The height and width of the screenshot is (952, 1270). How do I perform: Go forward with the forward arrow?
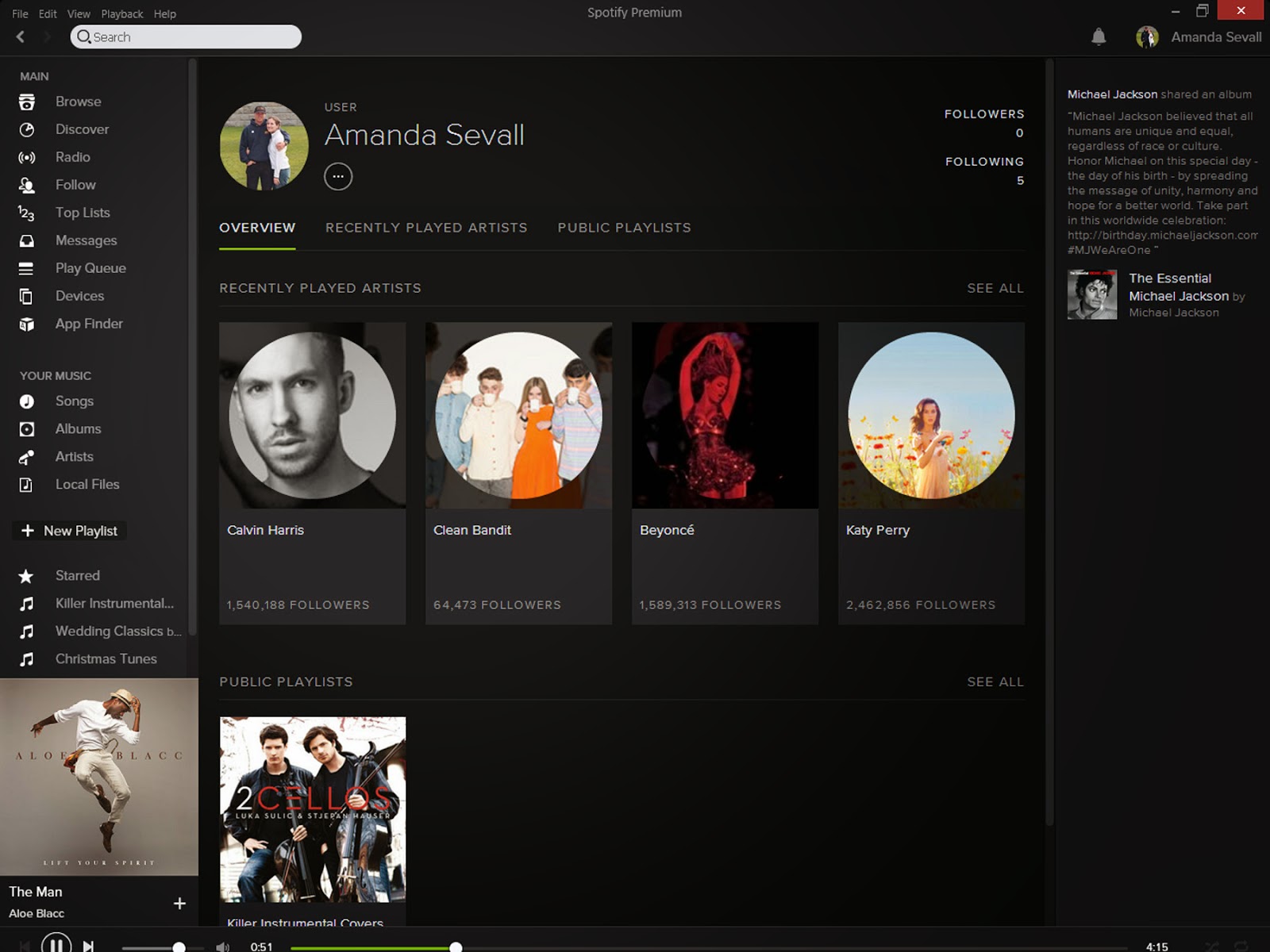tap(47, 36)
